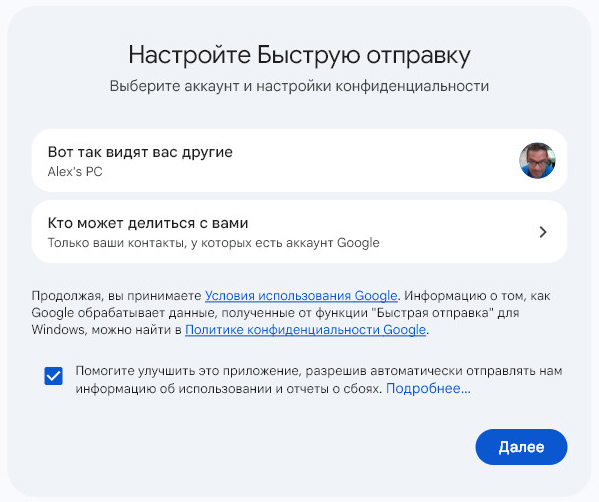Click the Настройте Быструю отправку heading
The height and width of the screenshot is (502, 599).
(x=299, y=55)
